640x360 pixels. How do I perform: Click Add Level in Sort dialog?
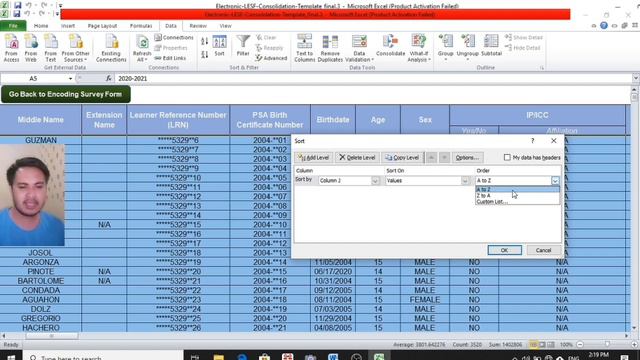(x=313, y=158)
